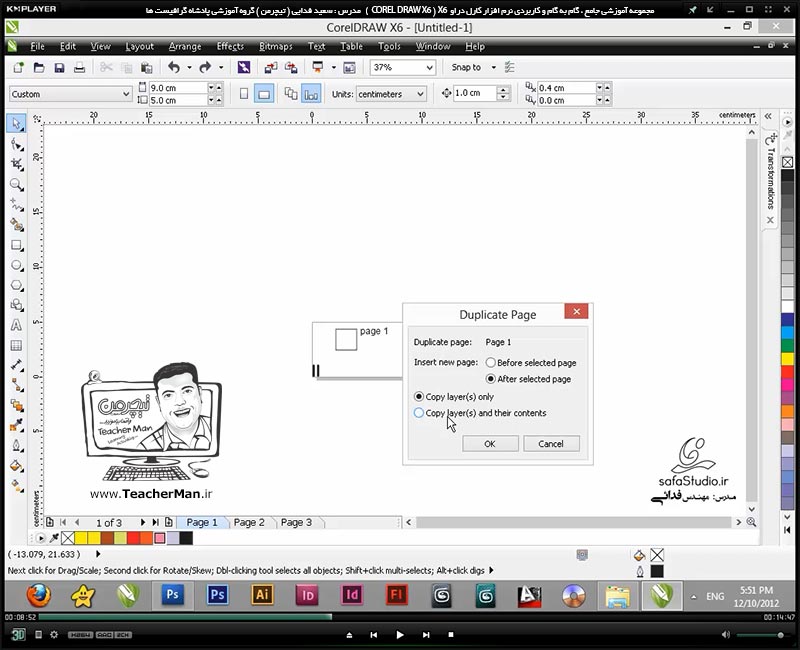Select the Freehand tool
This screenshot has height=650, width=800.
tap(16, 205)
